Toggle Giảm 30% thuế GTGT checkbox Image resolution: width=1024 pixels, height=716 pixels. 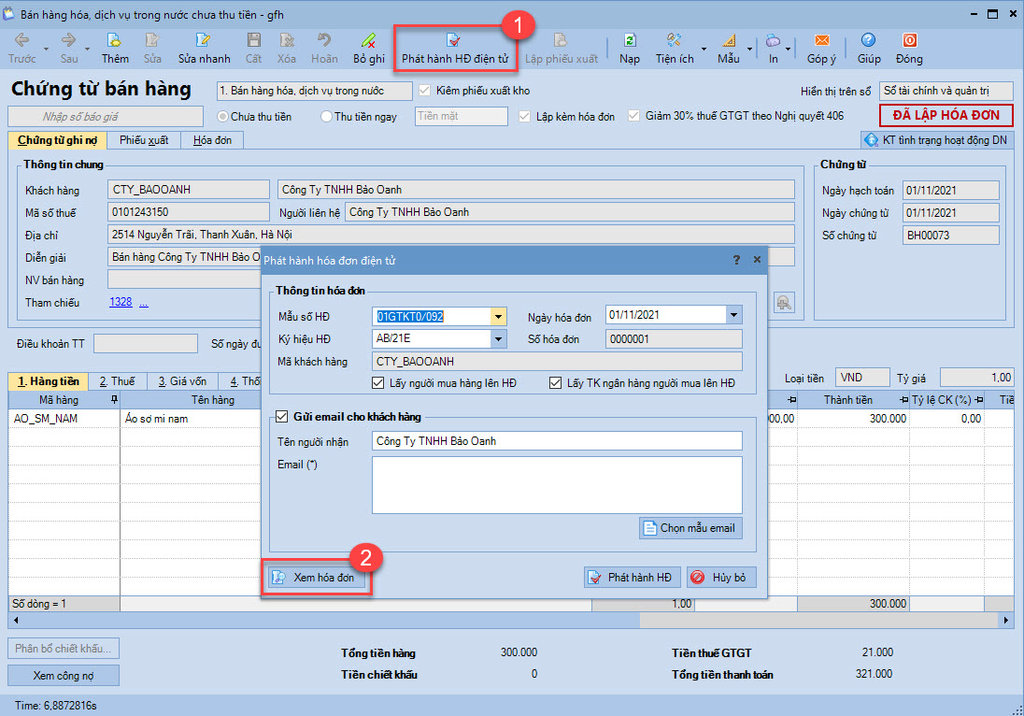coord(633,116)
